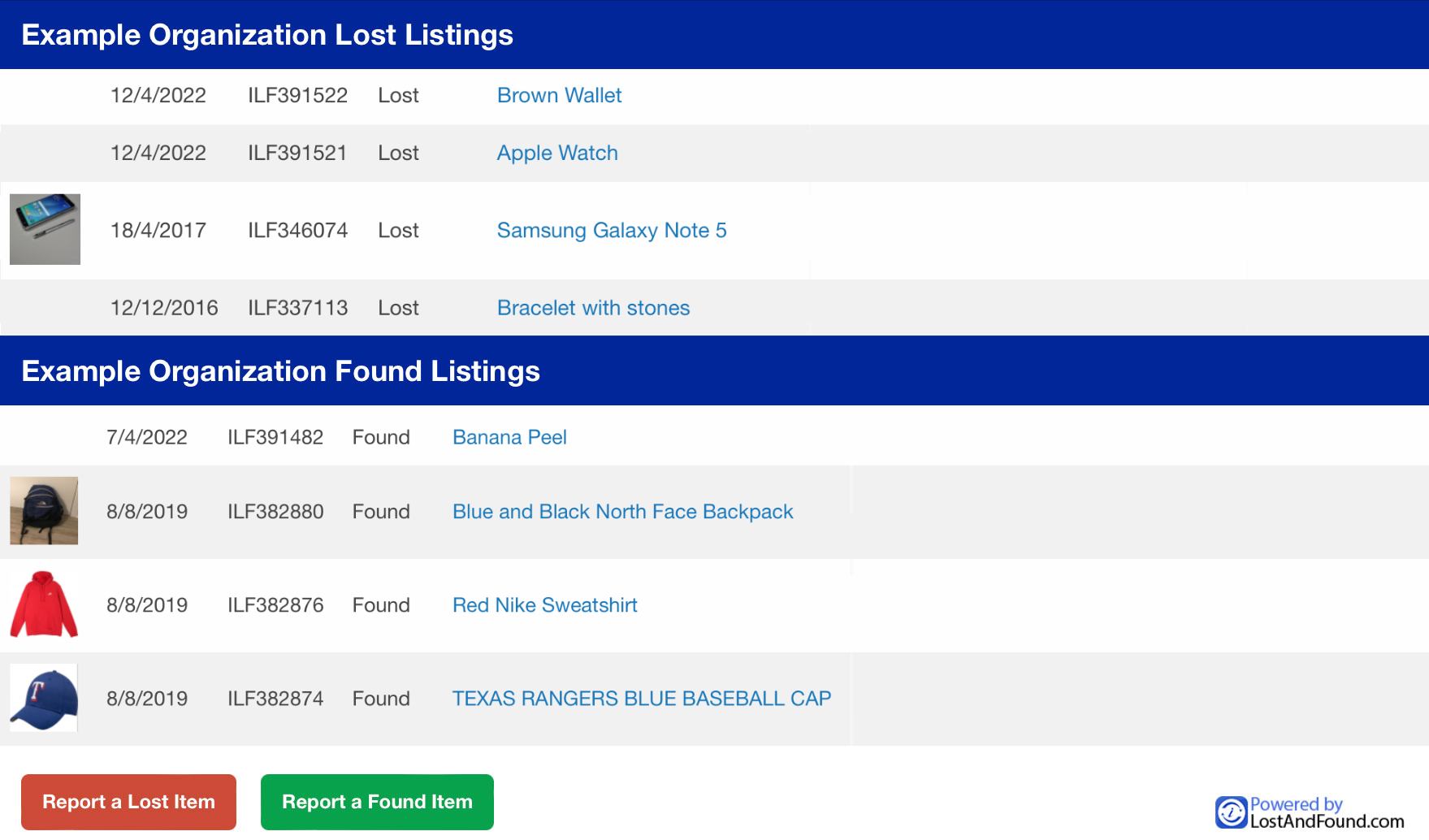Click the red sweatshirt thumbnail image

click(x=44, y=604)
